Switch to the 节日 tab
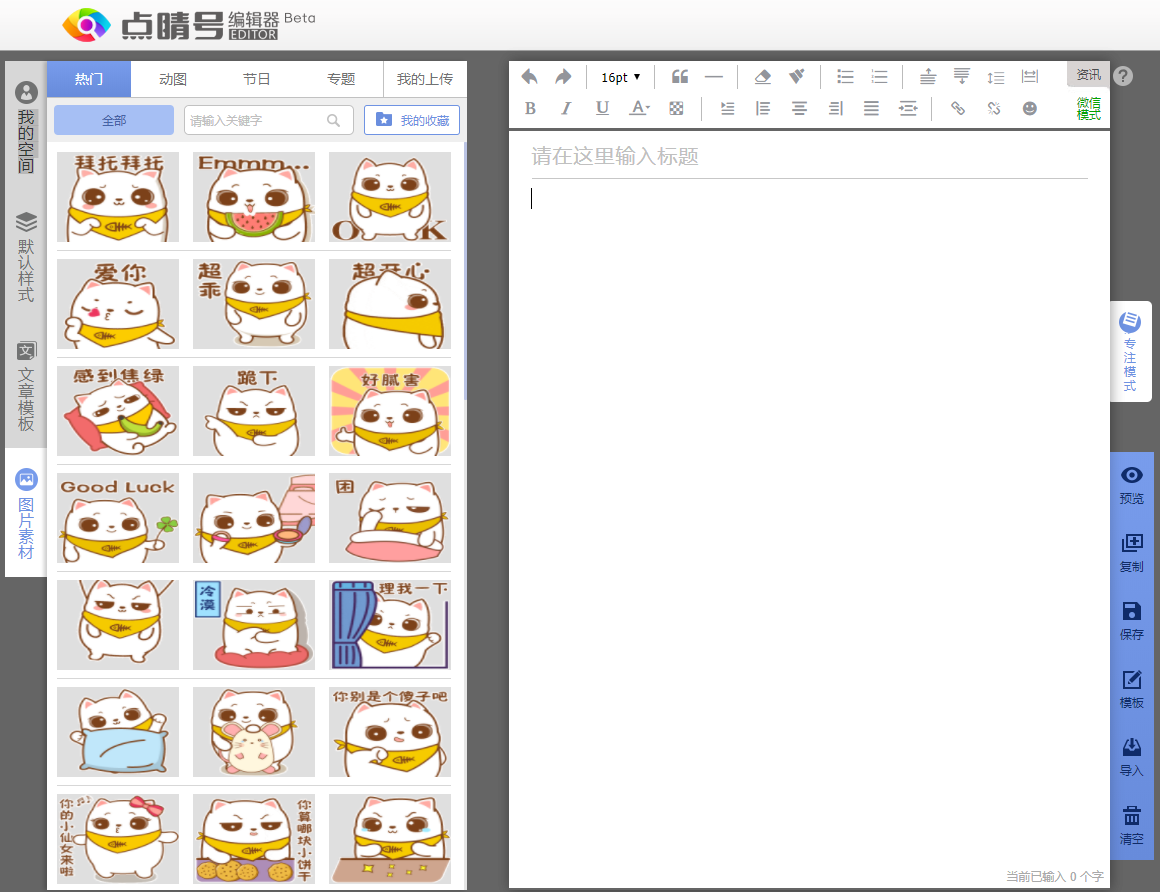Screen dimensions: 1160x892 (257, 79)
